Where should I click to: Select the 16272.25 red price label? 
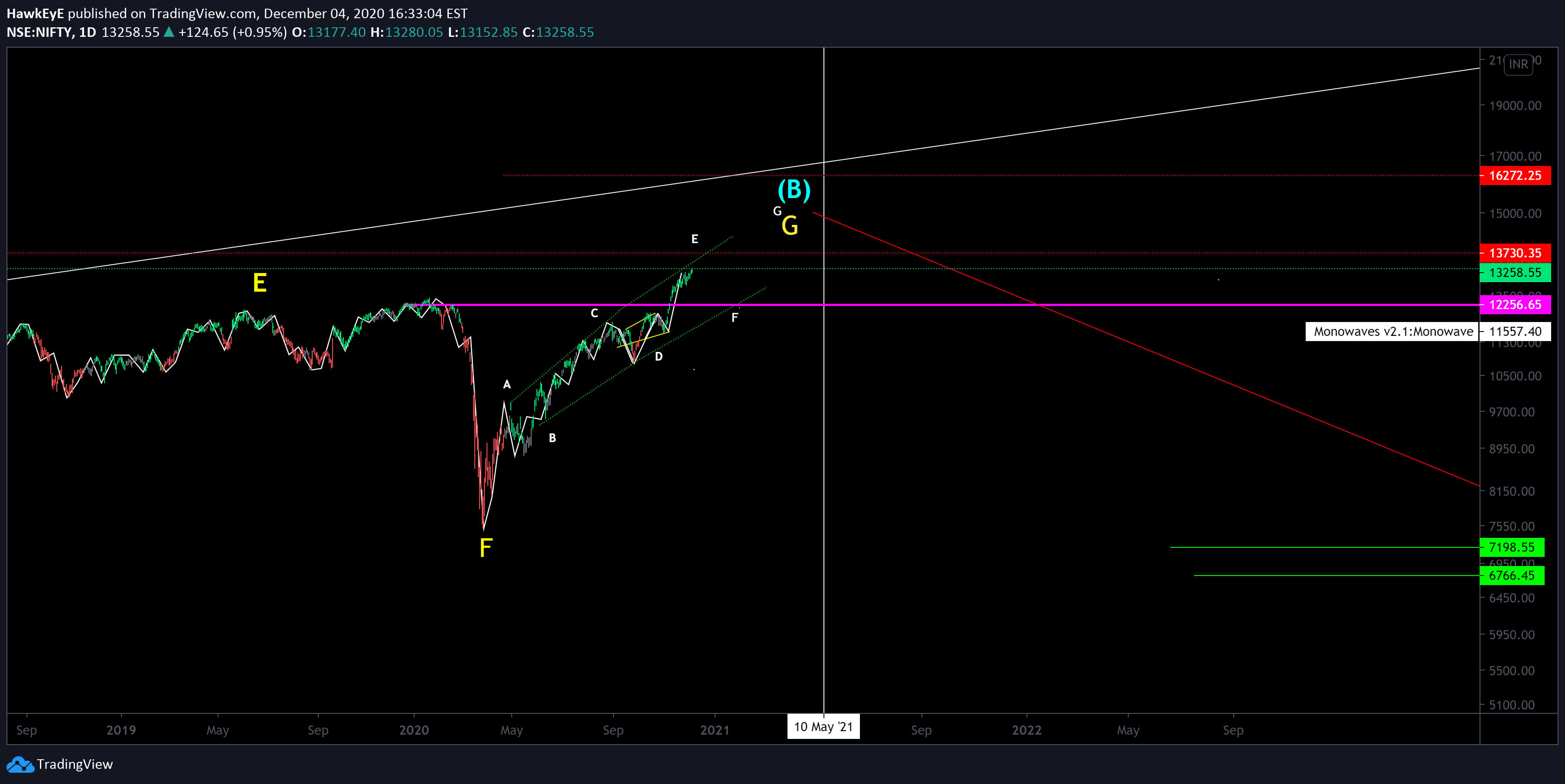(1515, 176)
